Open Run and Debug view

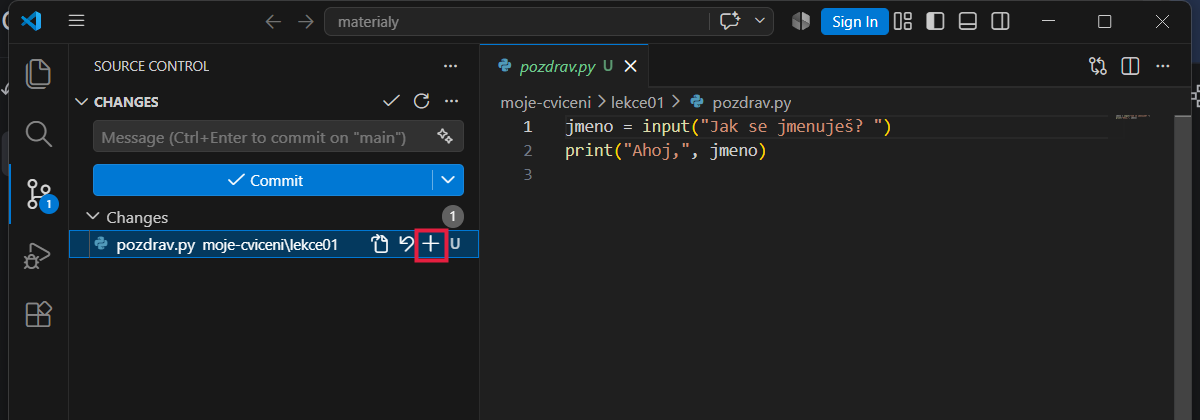pyautogui.click(x=38, y=256)
